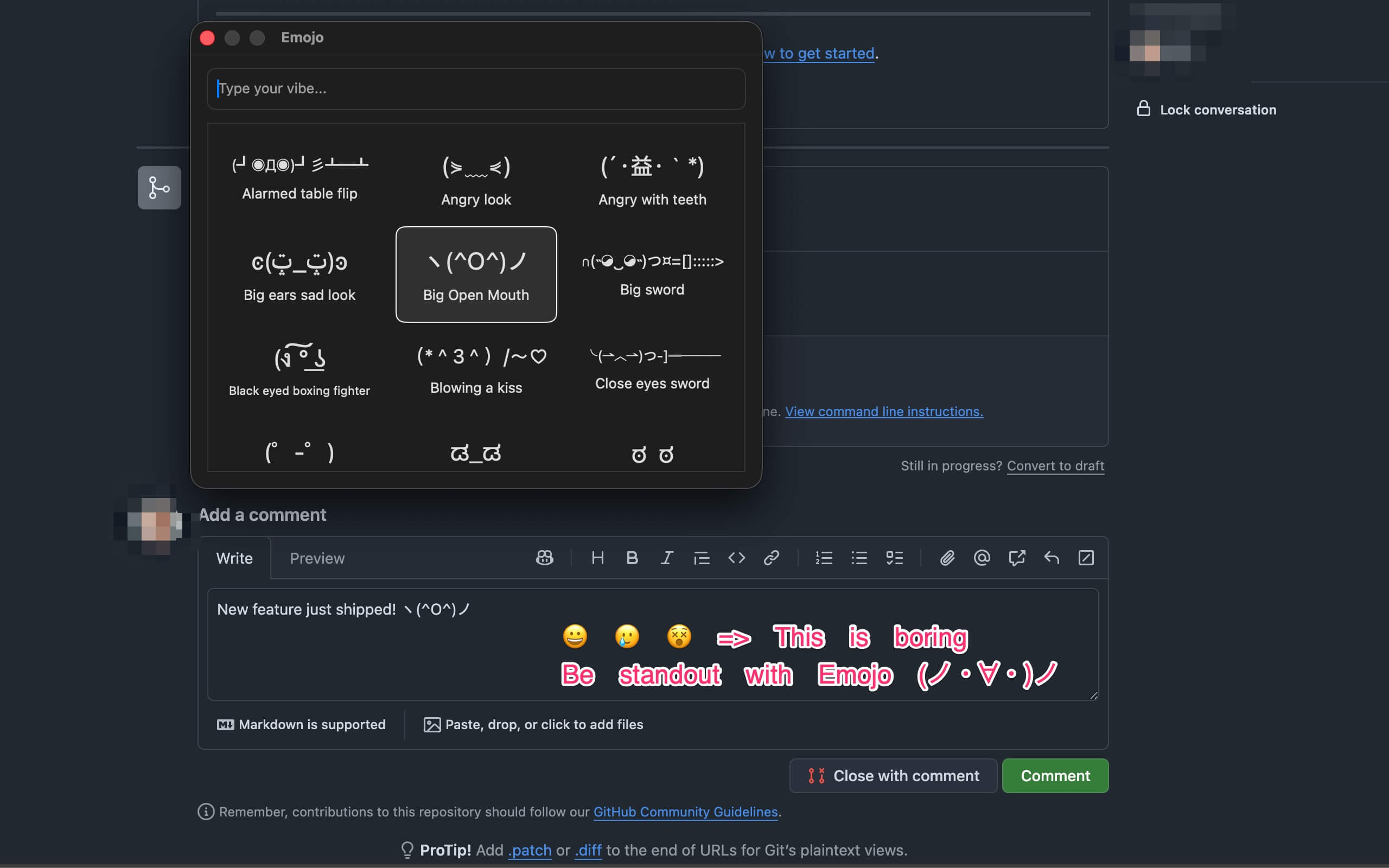The height and width of the screenshot is (868, 1389).
Task: Click the green Comment button
Action: (x=1055, y=776)
